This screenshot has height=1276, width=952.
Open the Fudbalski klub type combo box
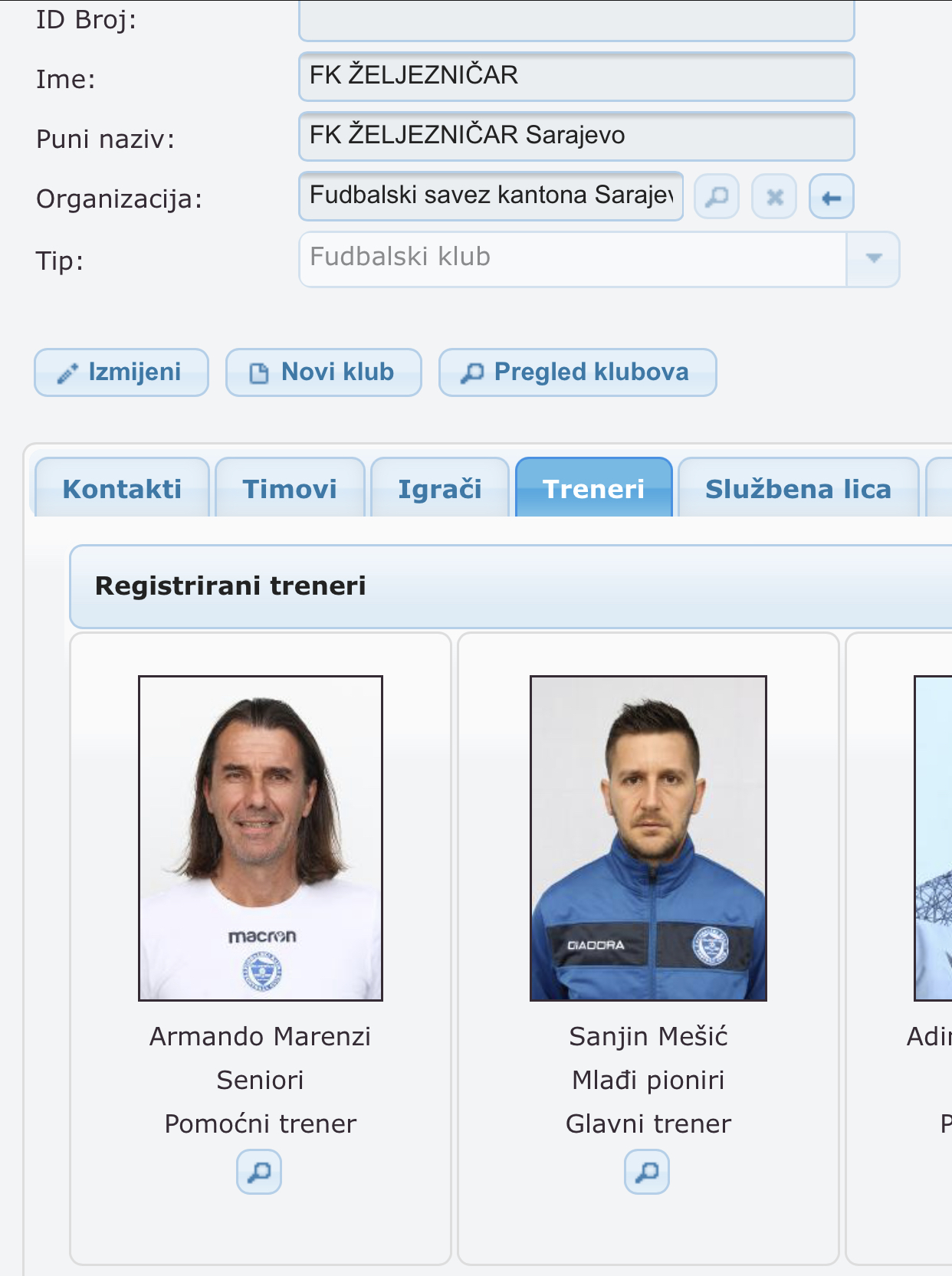tap(599, 259)
